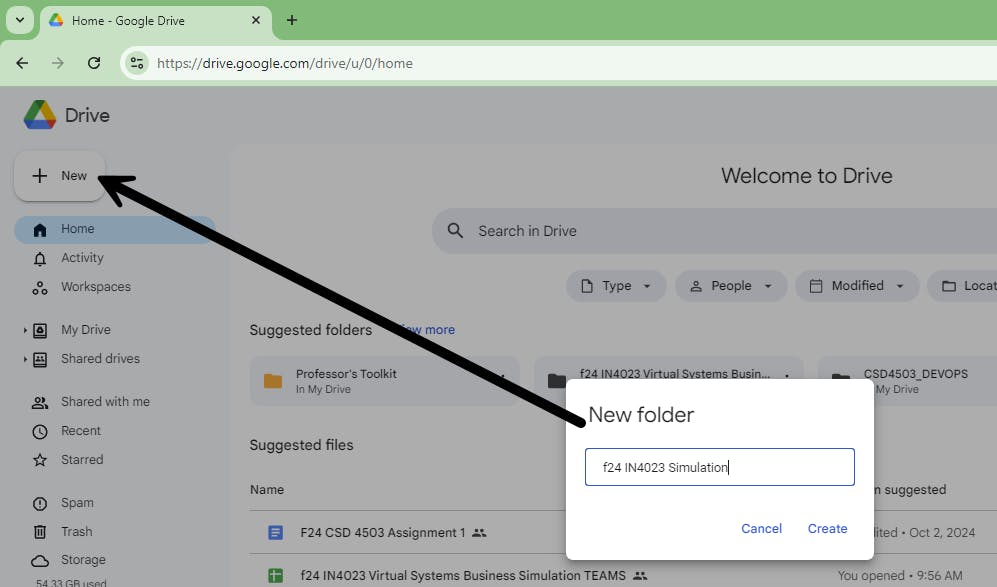This screenshot has width=997, height=587.
Task: Reload the Google Drive page
Action: (x=94, y=63)
